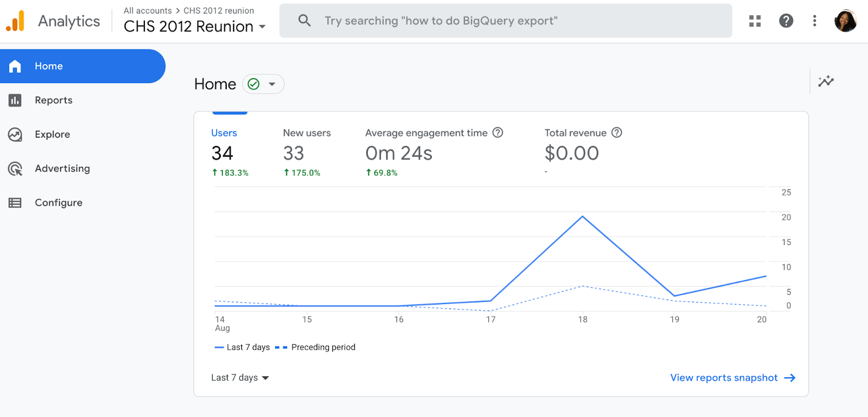Image resolution: width=868 pixels, height=417 pixels.
Task: Click the All accounts breadcrumb link
Action: [x=147, y=11]
